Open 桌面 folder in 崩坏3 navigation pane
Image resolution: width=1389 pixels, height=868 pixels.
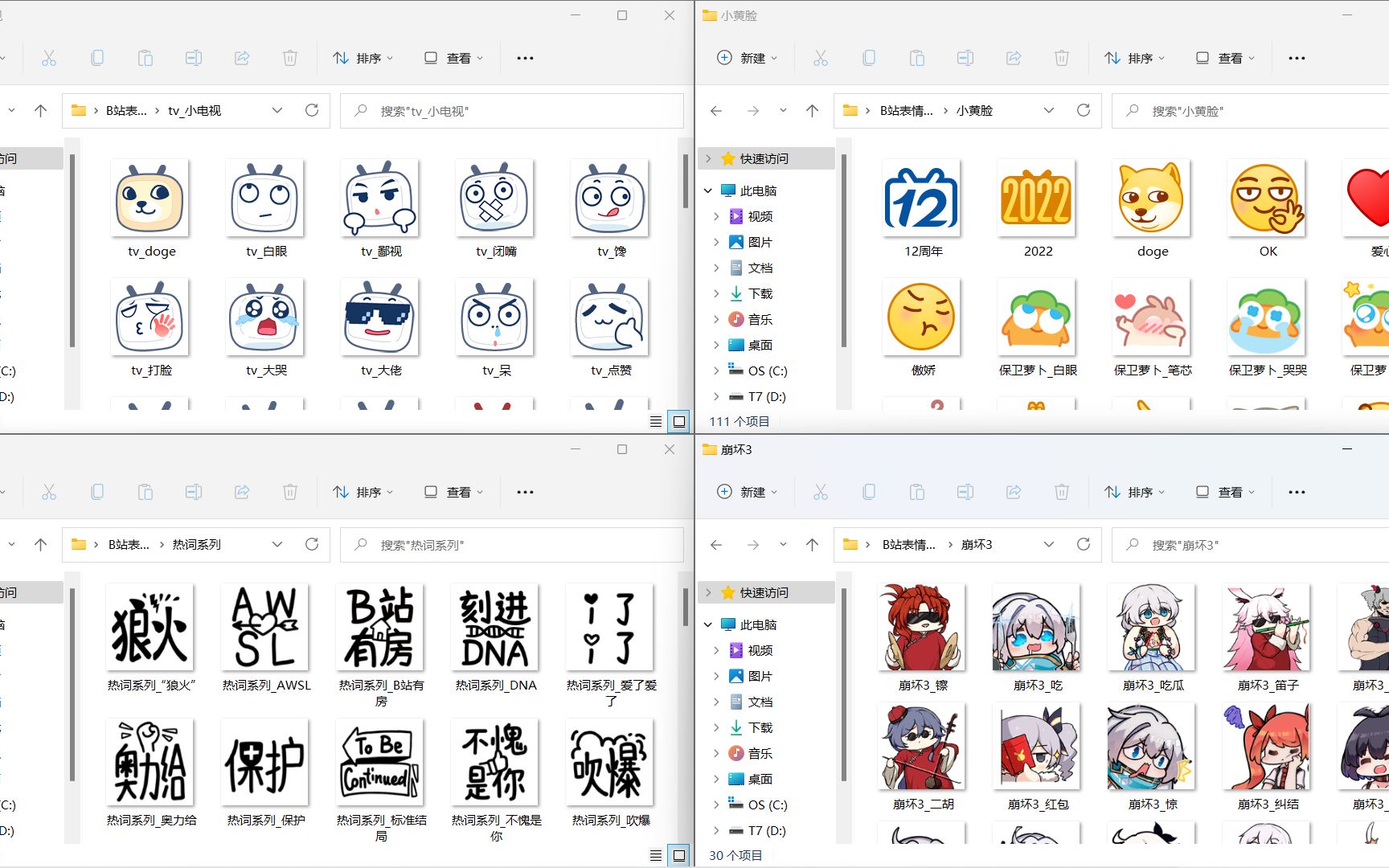point(760,779)
